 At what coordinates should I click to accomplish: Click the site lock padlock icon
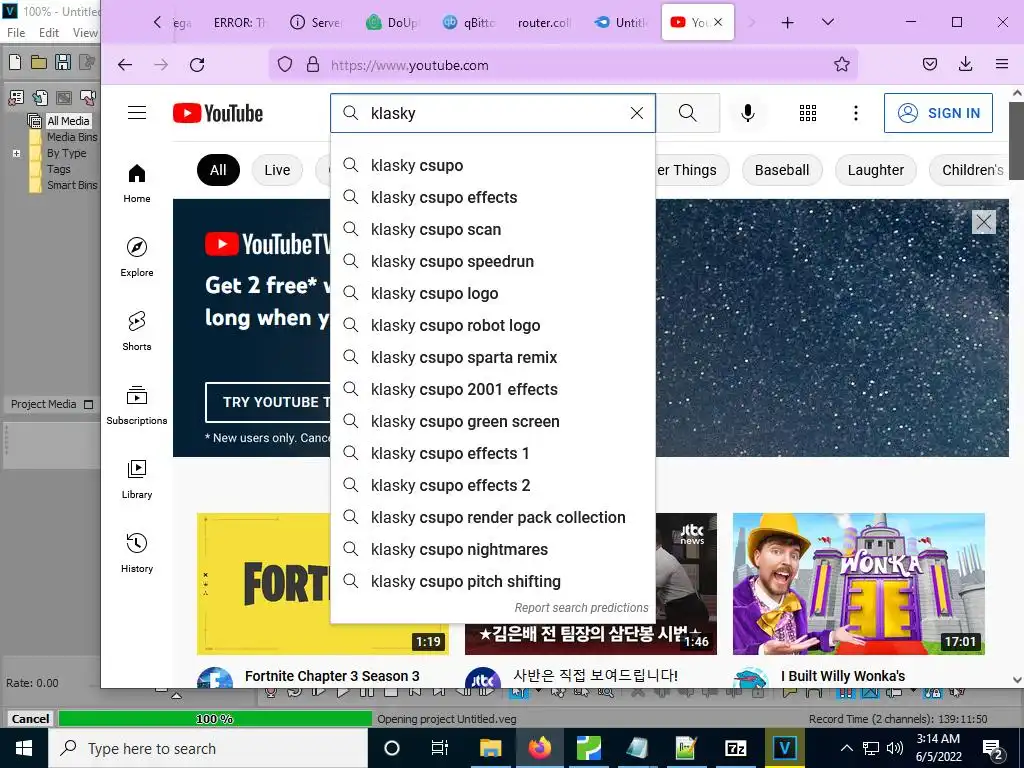[313, 64]
